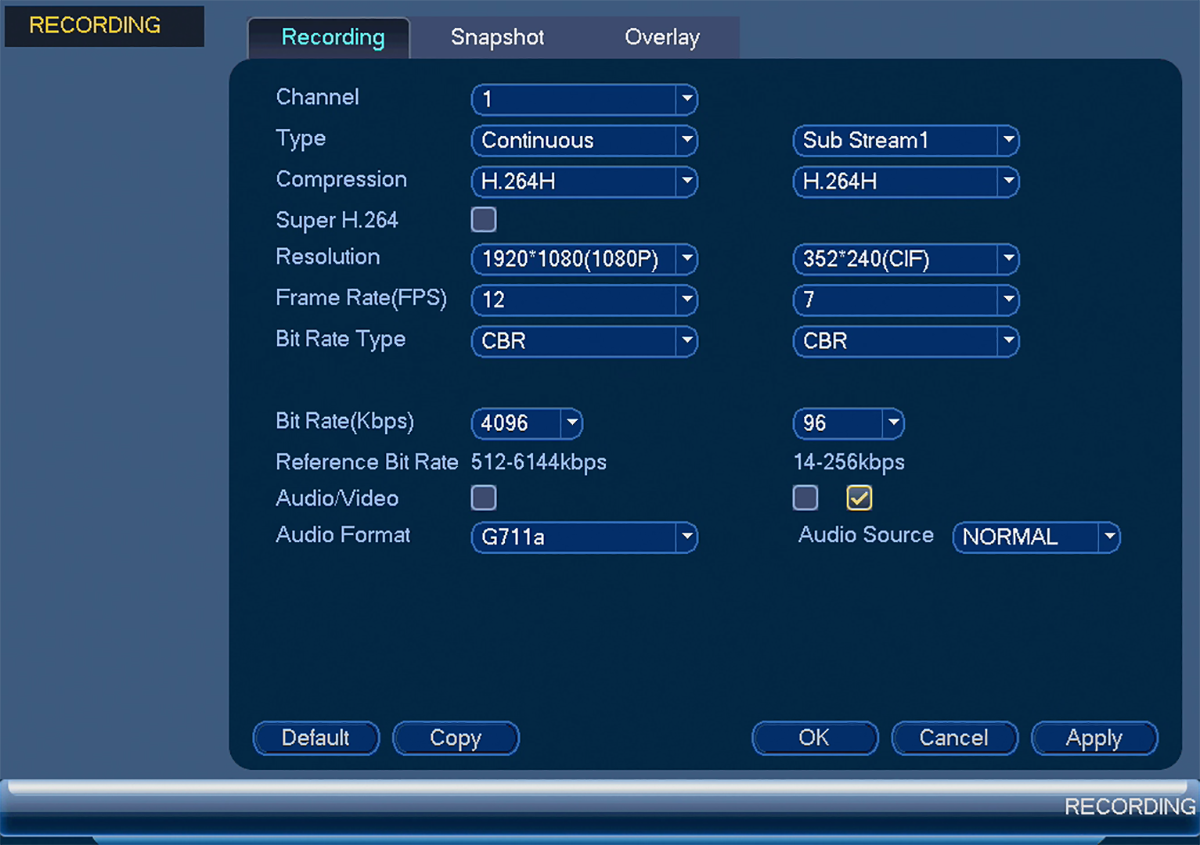This screenshot has width=1200, height=845.
Task: Open the Audio Source NORMAL dropdown
Action: coord(1037,537)
